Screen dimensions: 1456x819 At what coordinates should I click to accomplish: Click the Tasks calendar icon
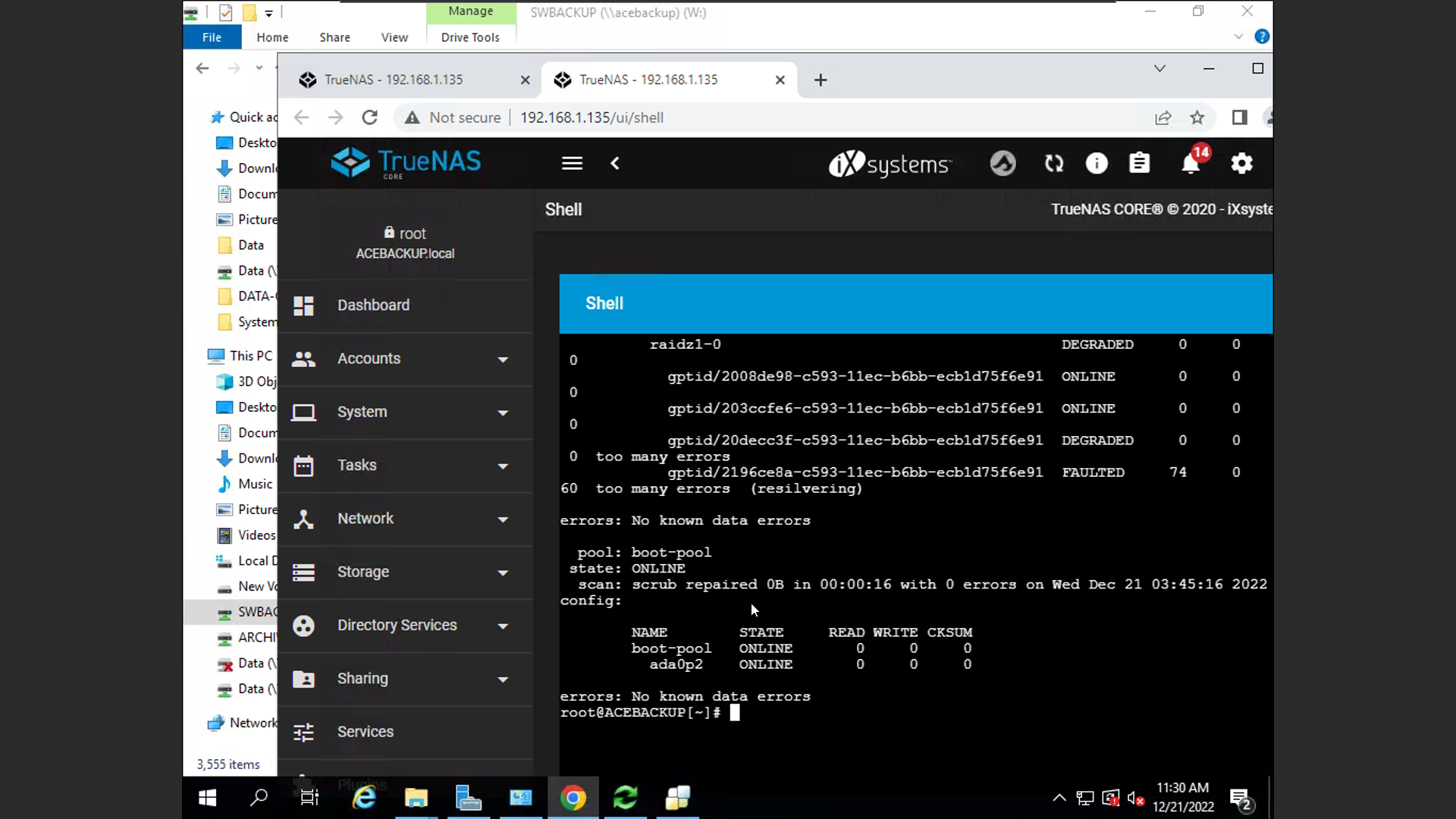[303, 465]
